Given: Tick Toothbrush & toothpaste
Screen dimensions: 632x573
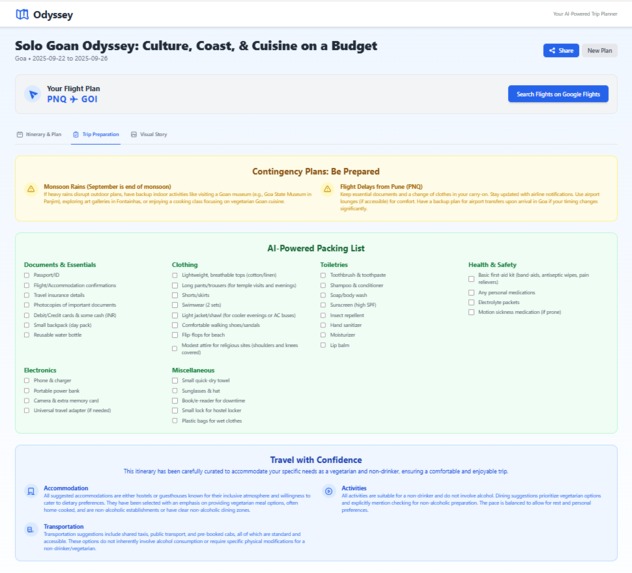Looking at the screenshot, I should (323, 275).
